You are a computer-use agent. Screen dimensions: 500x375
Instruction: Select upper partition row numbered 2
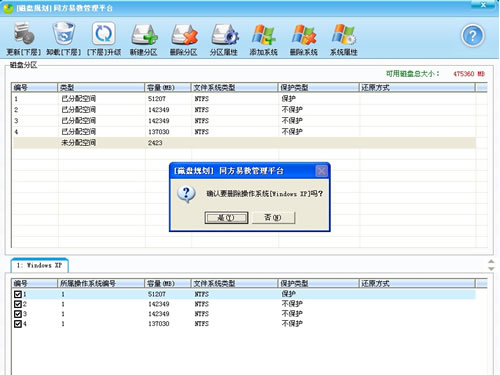coord(244,110)
